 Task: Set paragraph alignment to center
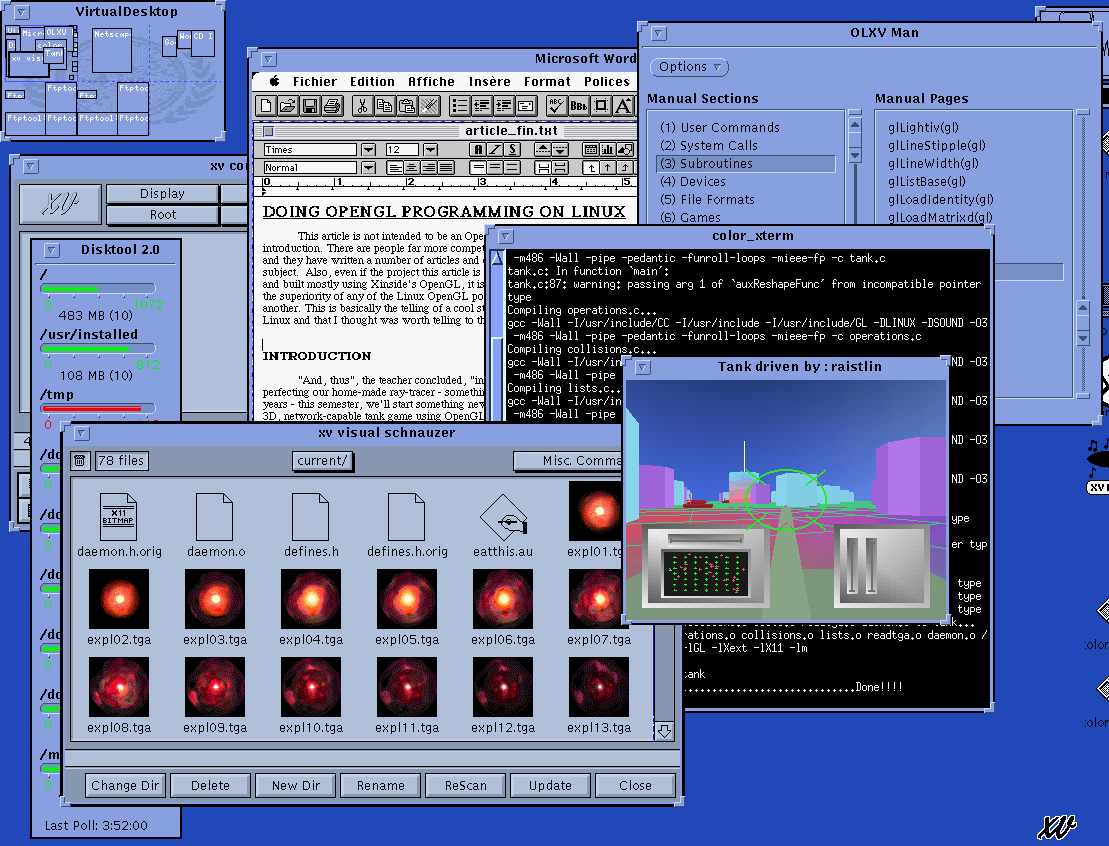(x=412, y=168)
